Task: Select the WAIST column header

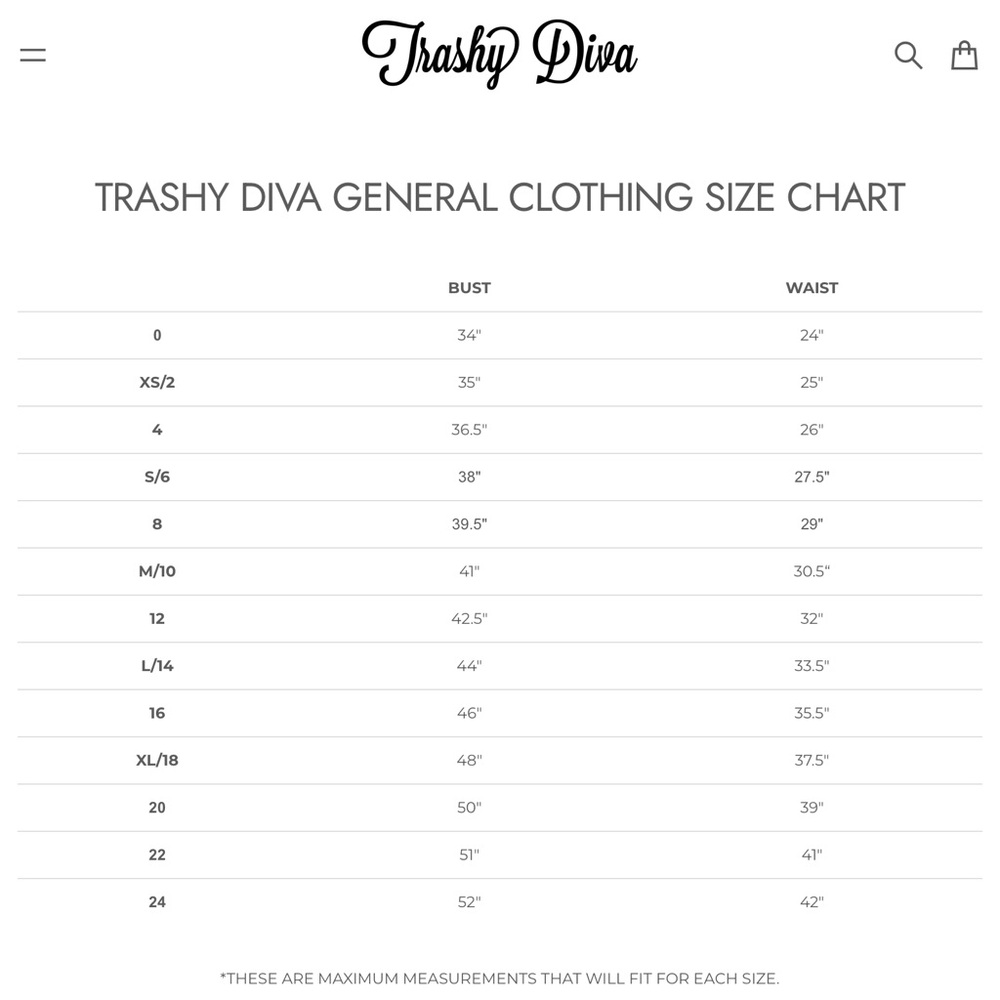Action: tap(811, 288)
